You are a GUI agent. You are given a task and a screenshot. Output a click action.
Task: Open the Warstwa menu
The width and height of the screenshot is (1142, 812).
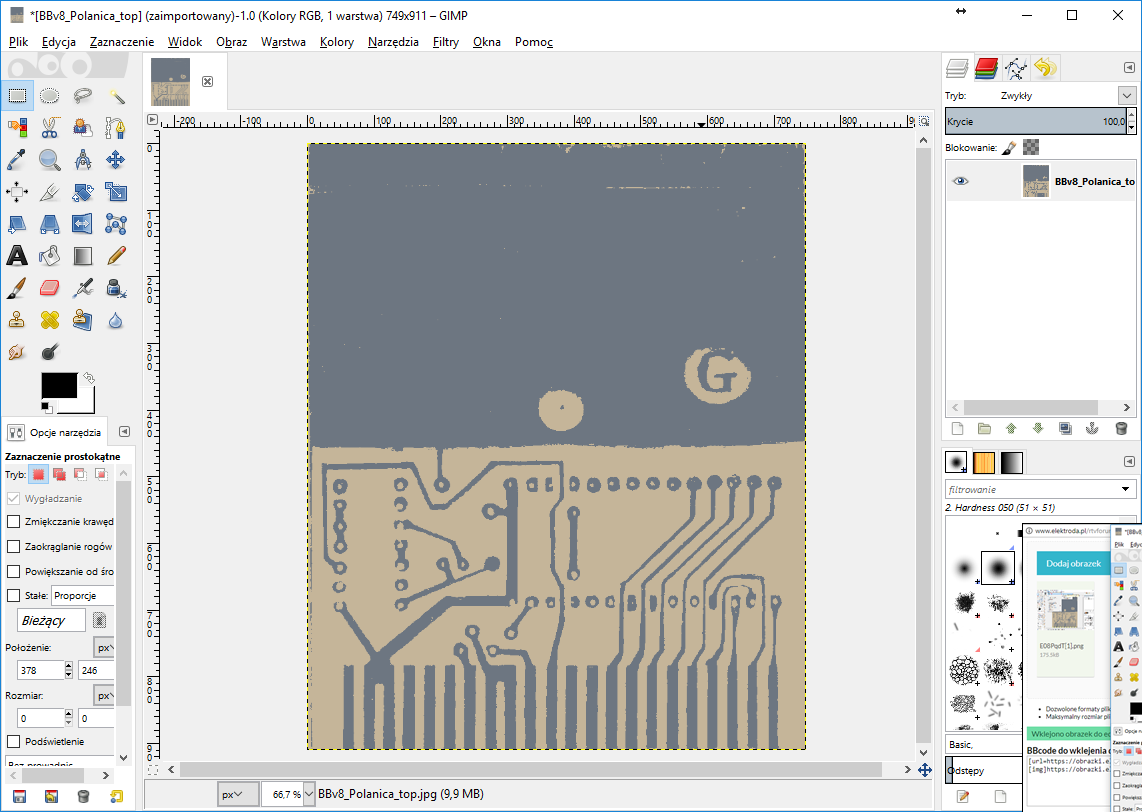tap(283, 42)
